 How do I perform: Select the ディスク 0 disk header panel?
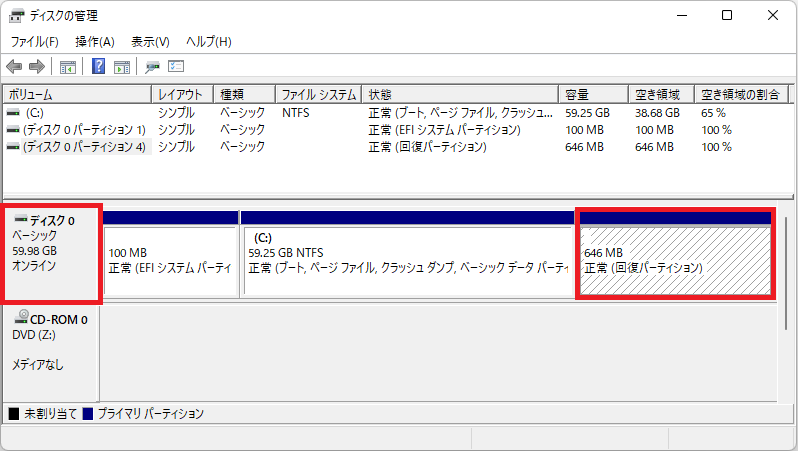[x=51, y=253]
